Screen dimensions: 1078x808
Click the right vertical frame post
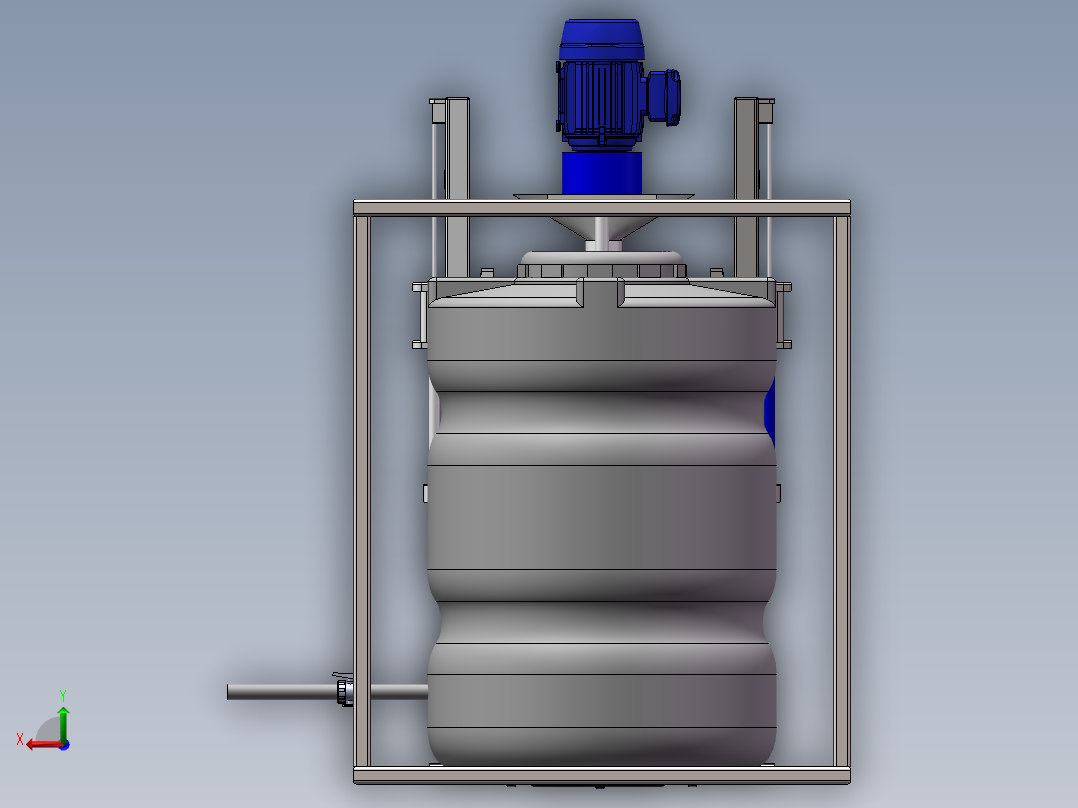pos(842,492)
